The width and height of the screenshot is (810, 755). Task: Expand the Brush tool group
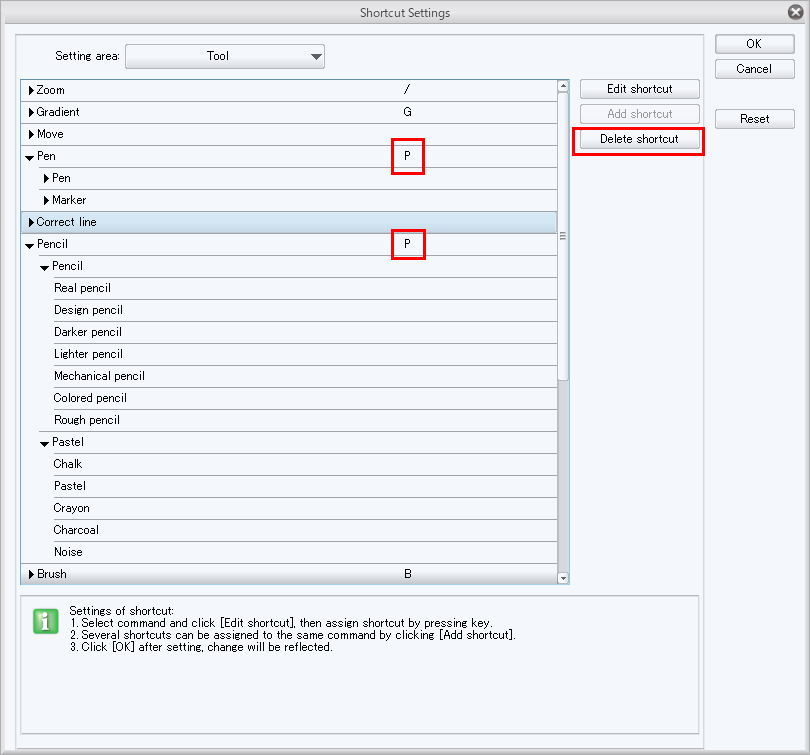click(x=31, y=574)
